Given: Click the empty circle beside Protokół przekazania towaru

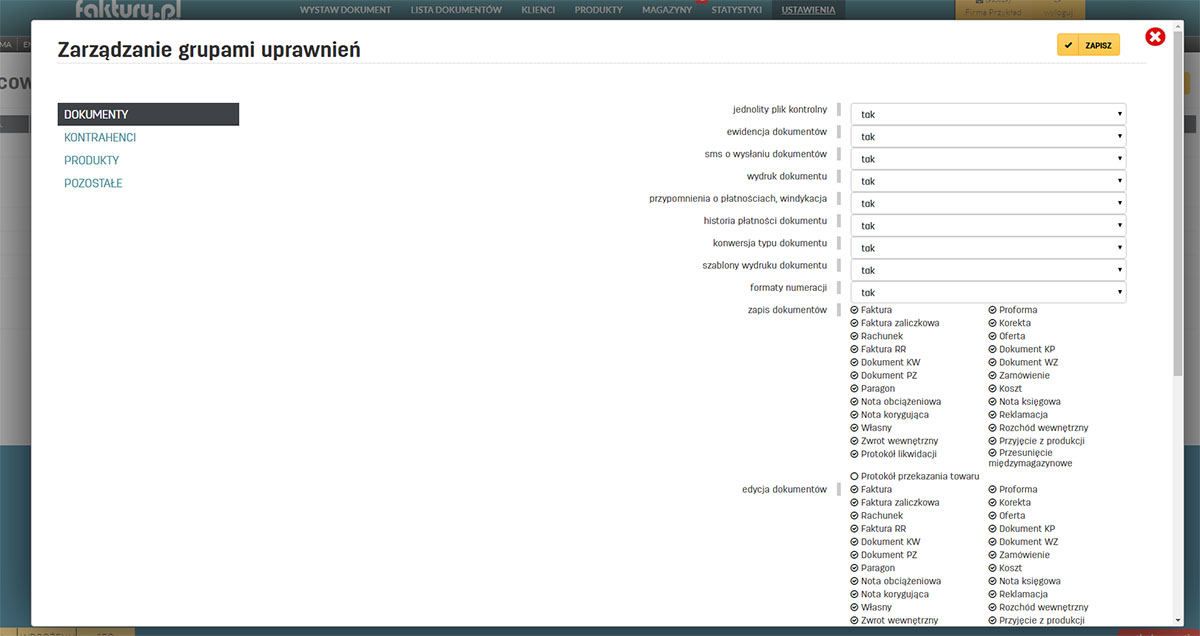Looking at the screenshot, I should click(854, 476).
